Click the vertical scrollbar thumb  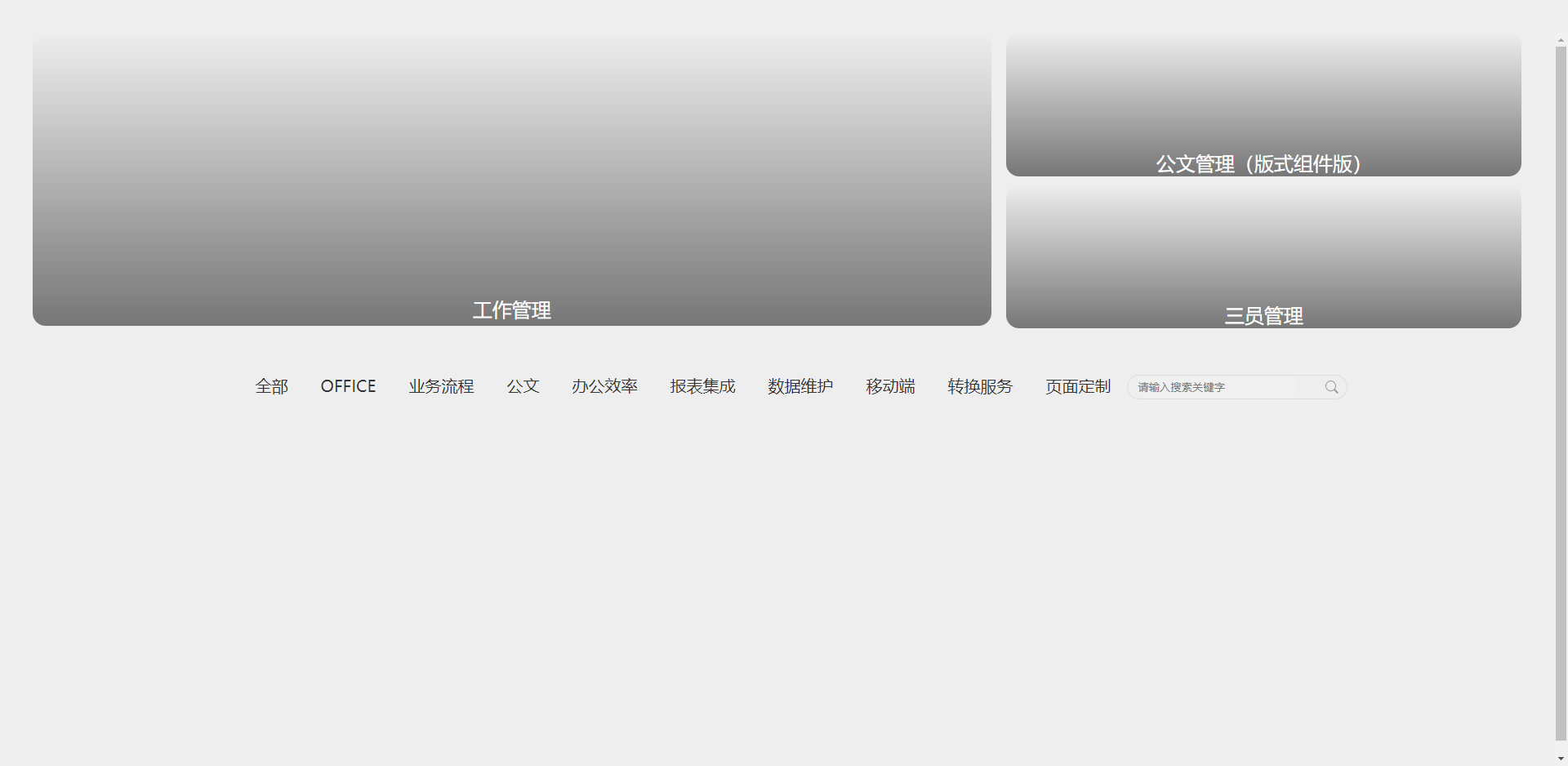click(1561, 394)
